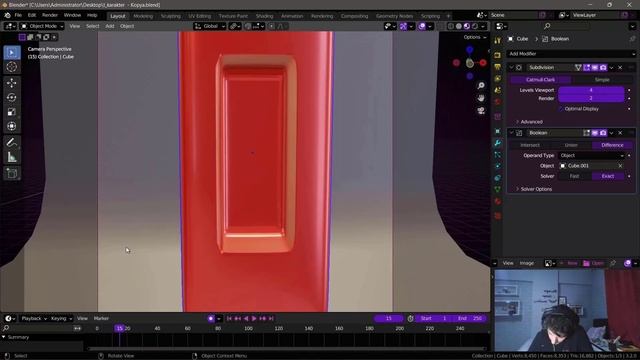Open Global transform orientation dropdown
The height and width of the screenshot is (360, 640).
(210, 26)
